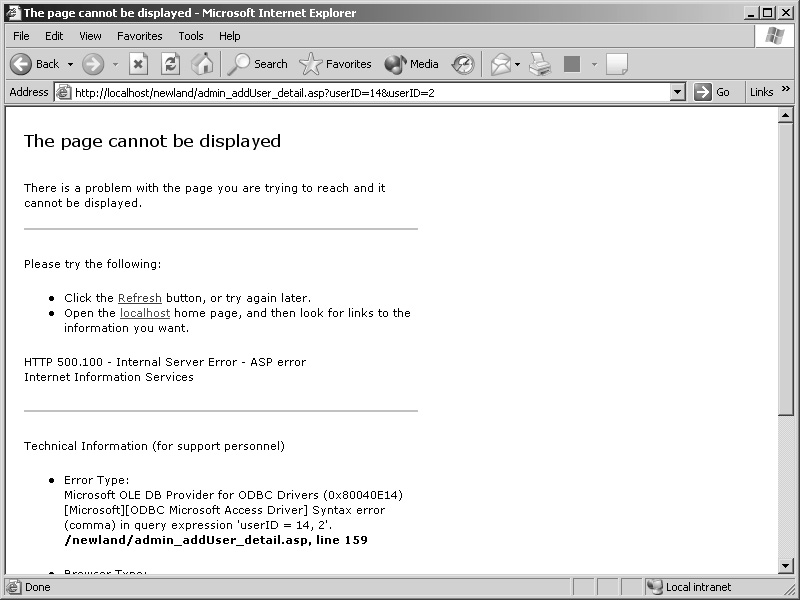Open the Search pane magnifier
The height and width of the screenshot is (600, 800).
pos(238,64)
